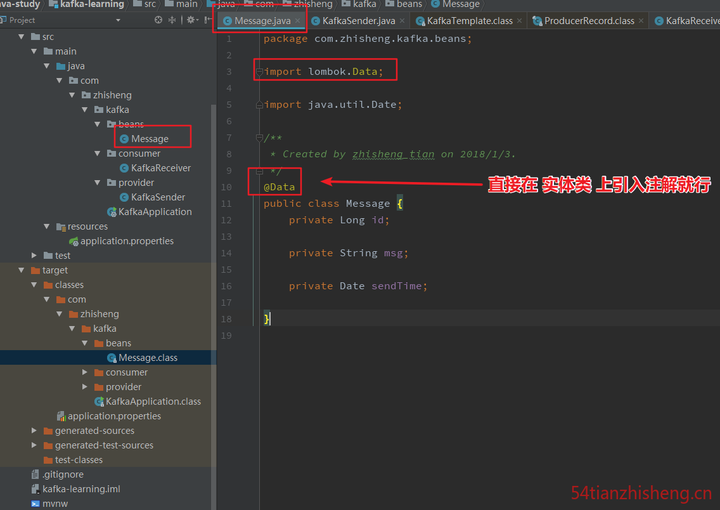This screenshot has width=720, height=510.
Task: Click the sendTime field on line 16
Action: pos(396,286)
